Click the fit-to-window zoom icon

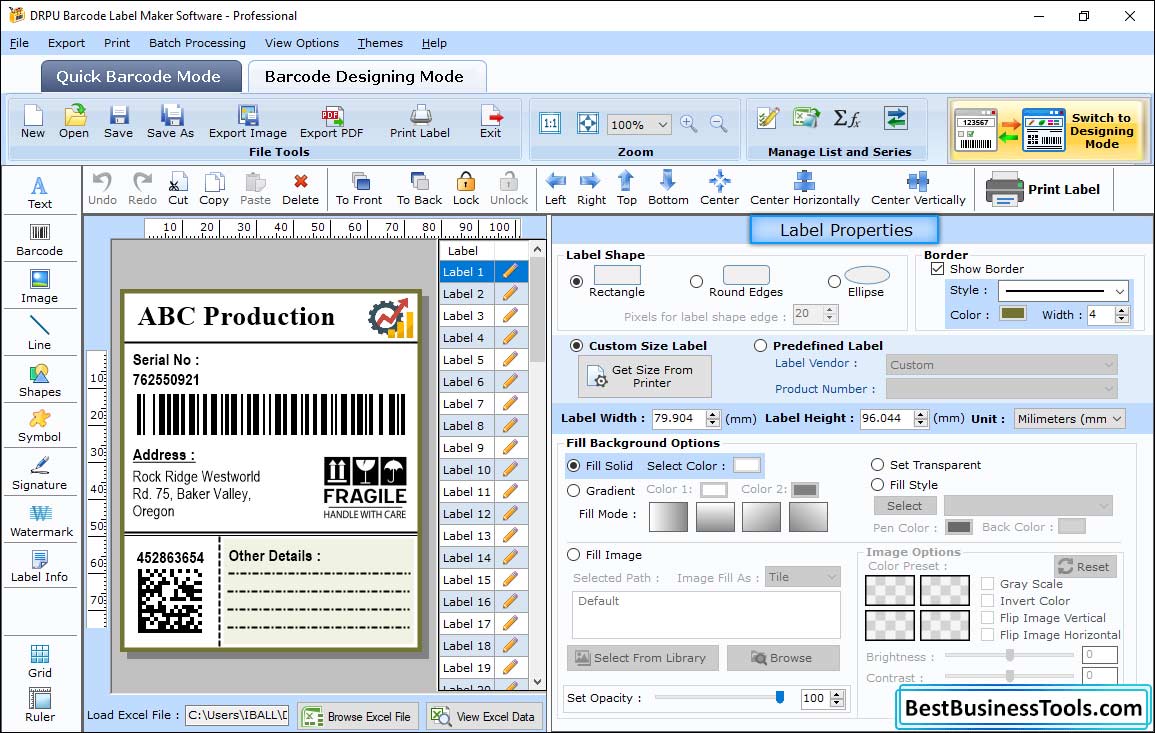pos(587,124)
